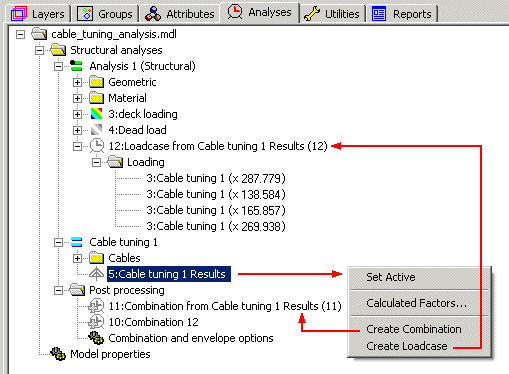The height and width of the screenshot is (374, 509).
Task: Click the Reports tab icon
Action: [379, 14]
